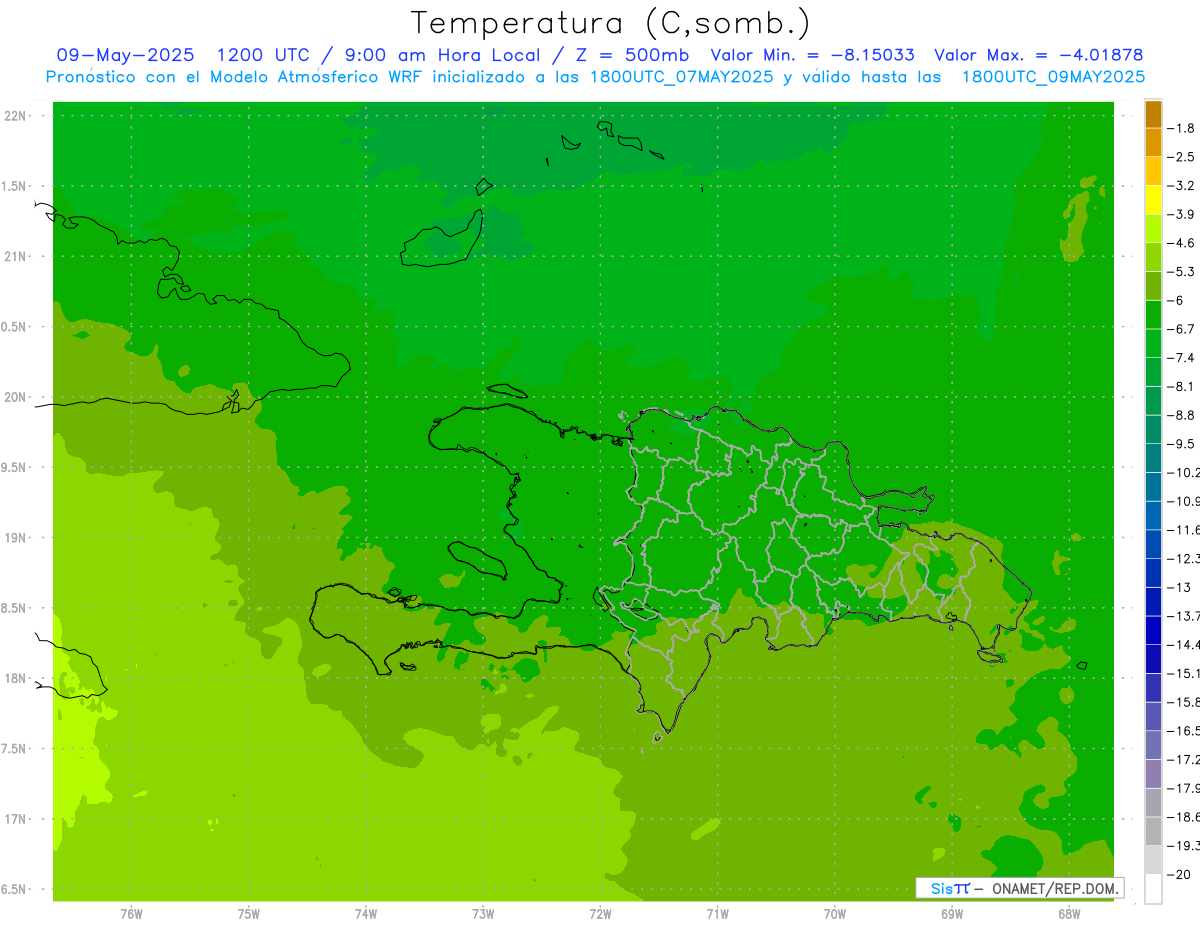Click the "22N" latitude label
This screenshot has height=927, width=1200.
coord(15,116)
